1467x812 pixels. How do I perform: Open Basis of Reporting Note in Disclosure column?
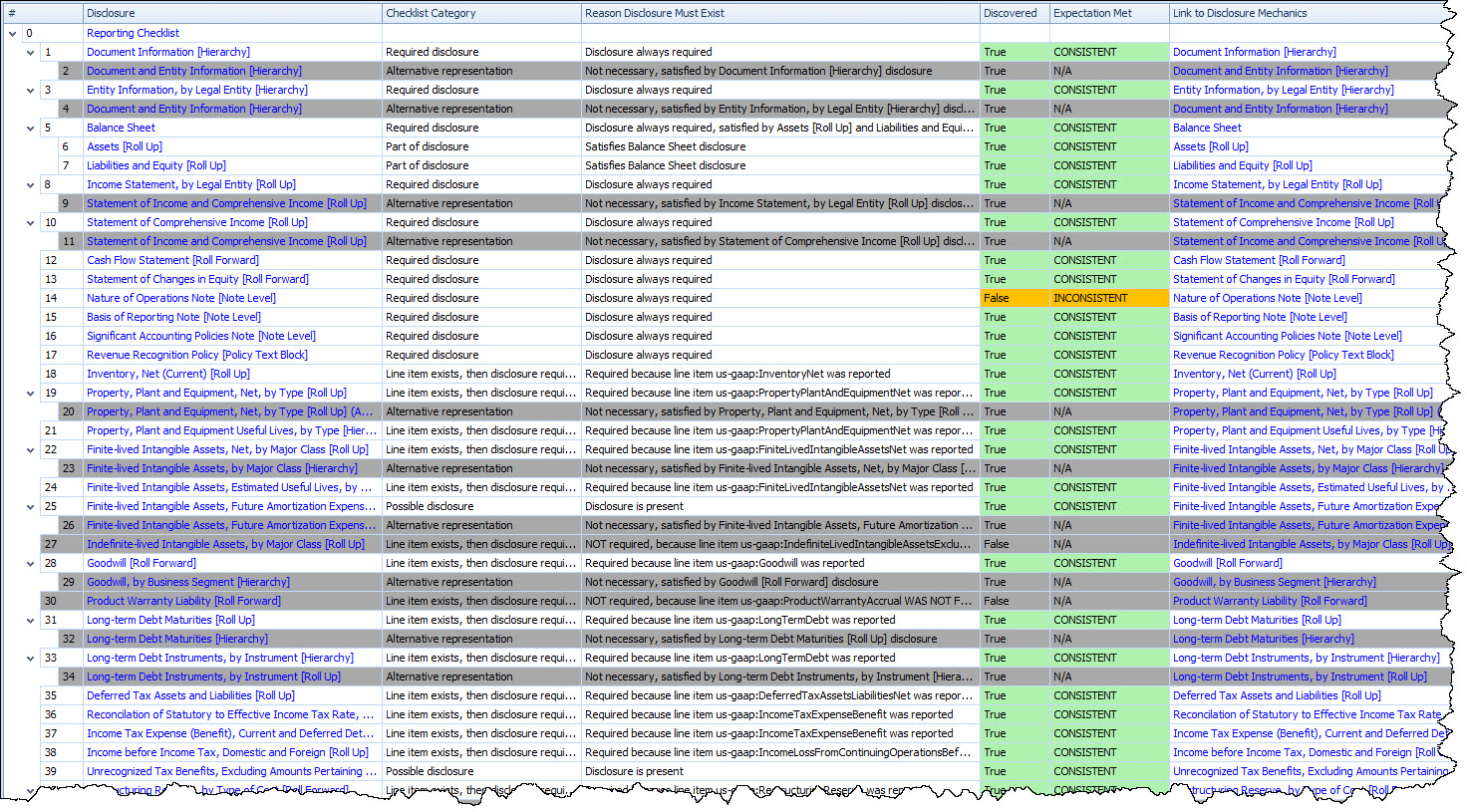click(173, 317)
